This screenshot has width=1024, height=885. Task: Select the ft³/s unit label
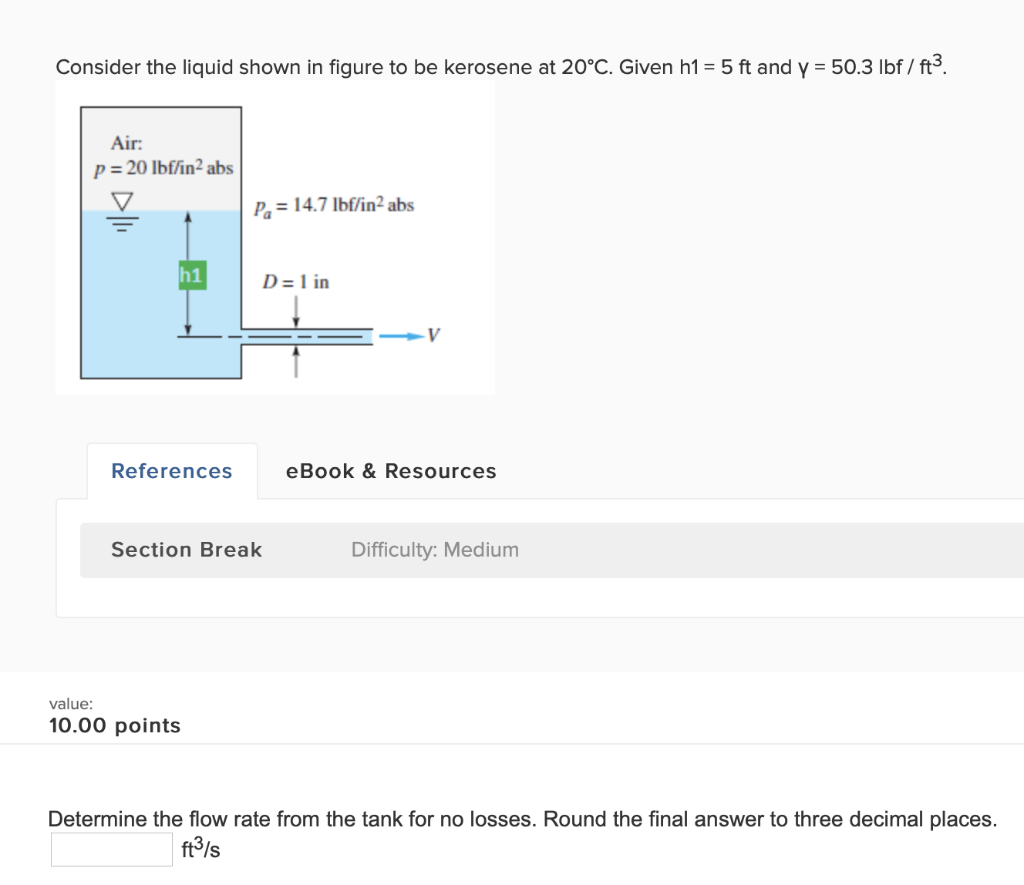coord(198,848)
